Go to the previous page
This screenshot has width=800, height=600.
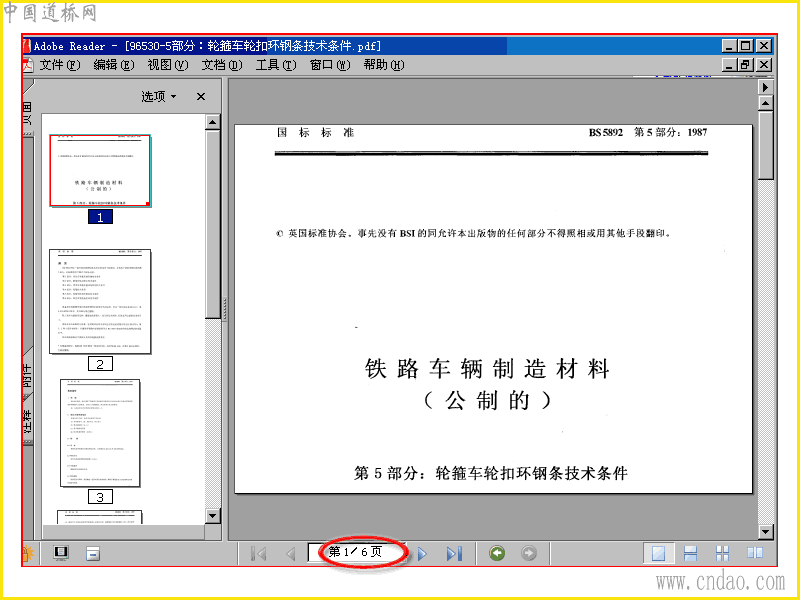coord(291,553)
